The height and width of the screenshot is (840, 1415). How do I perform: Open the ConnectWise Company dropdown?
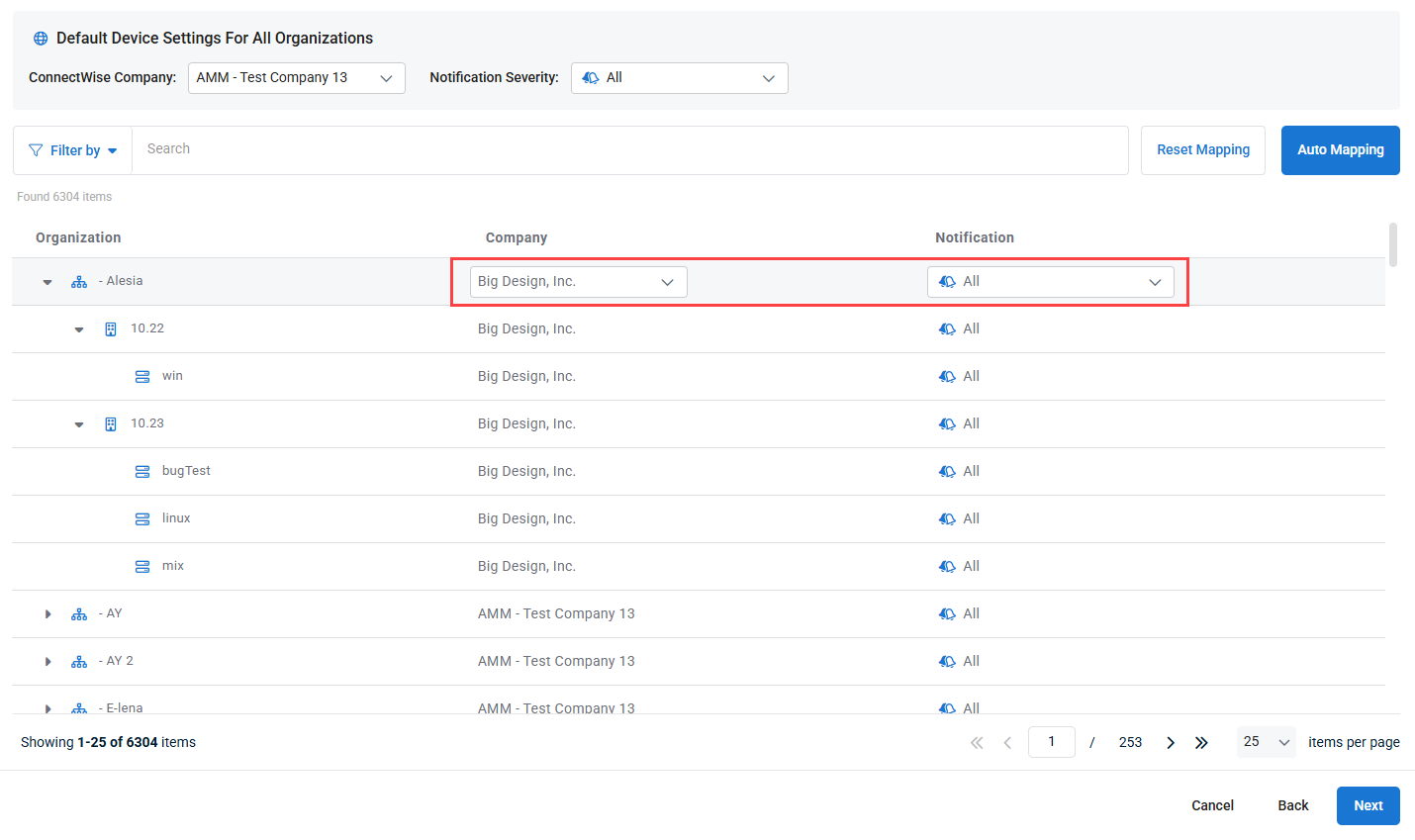point(296,78)
